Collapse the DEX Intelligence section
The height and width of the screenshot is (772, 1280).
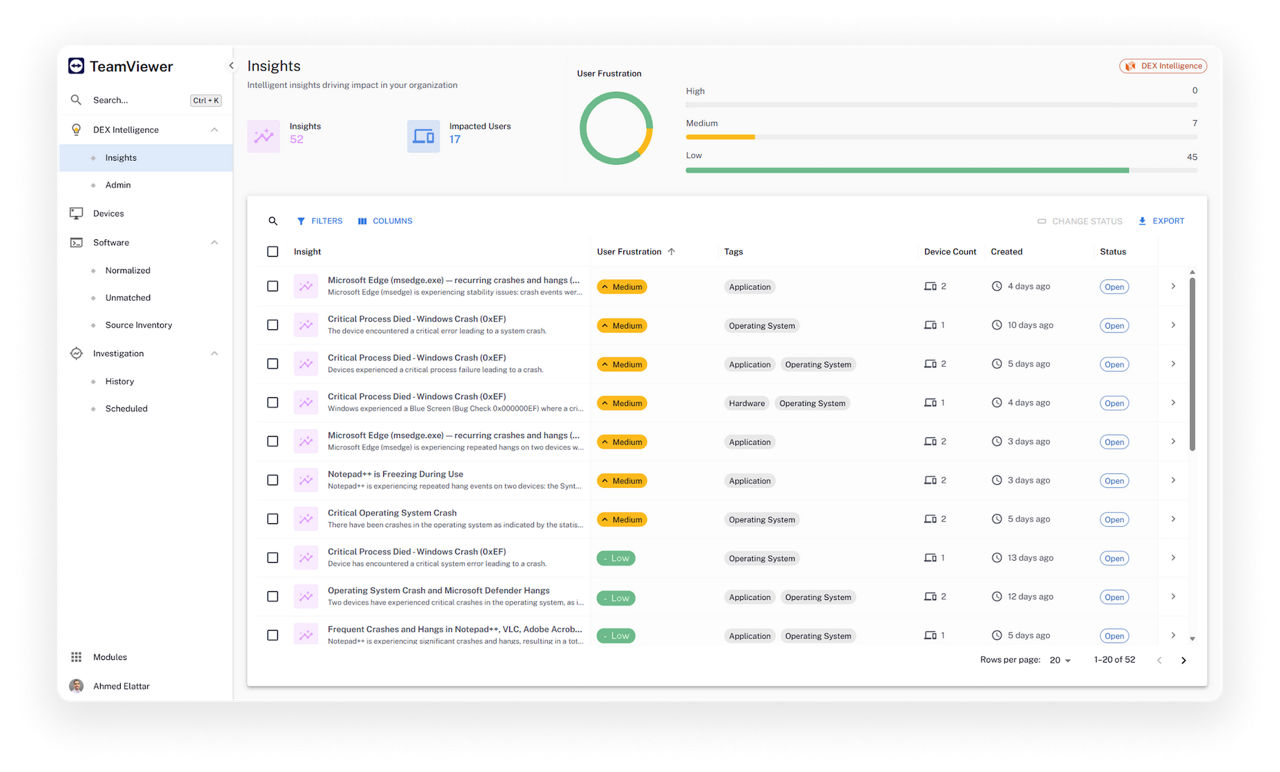tap(214, 130)
